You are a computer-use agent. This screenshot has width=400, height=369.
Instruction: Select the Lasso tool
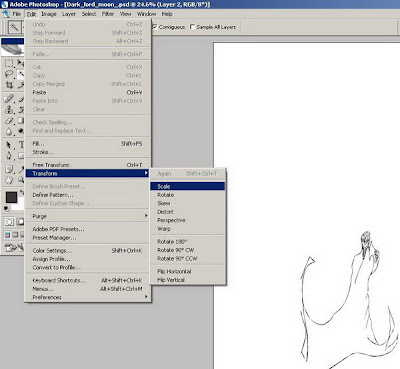[x=9, y=74]
